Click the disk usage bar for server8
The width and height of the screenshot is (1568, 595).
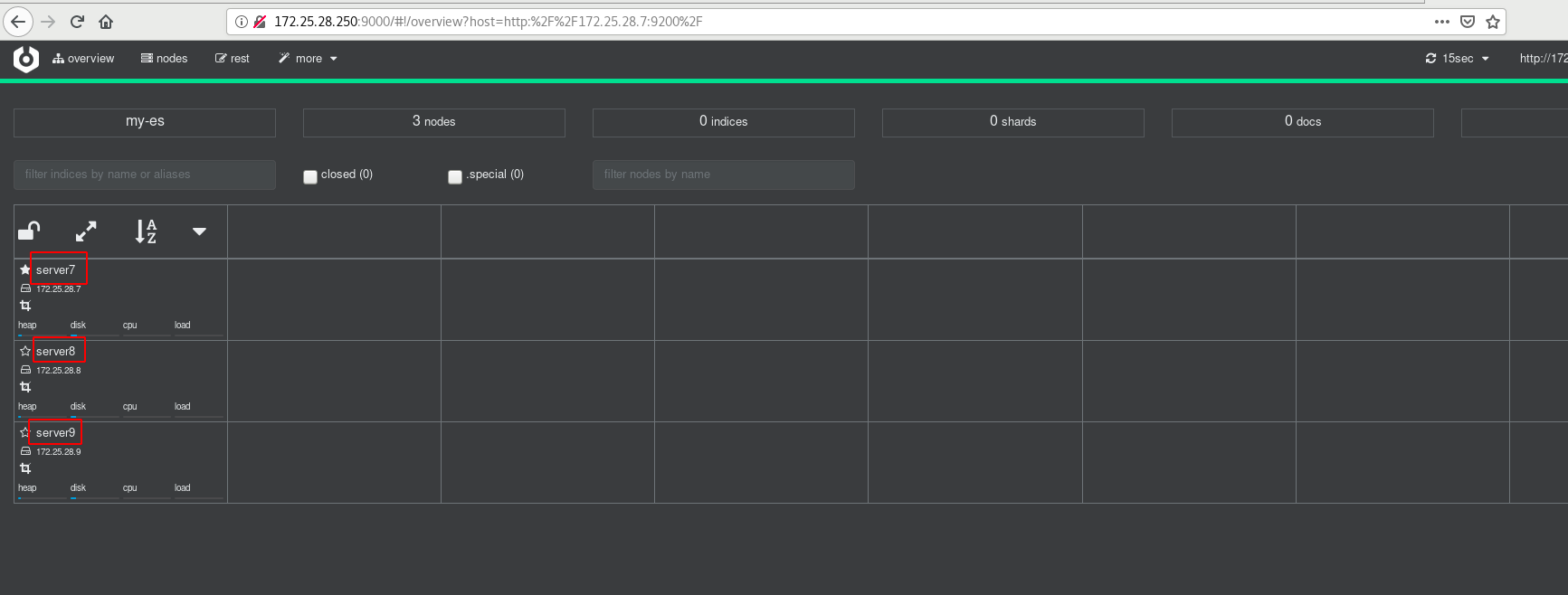[x=94, y=417]
